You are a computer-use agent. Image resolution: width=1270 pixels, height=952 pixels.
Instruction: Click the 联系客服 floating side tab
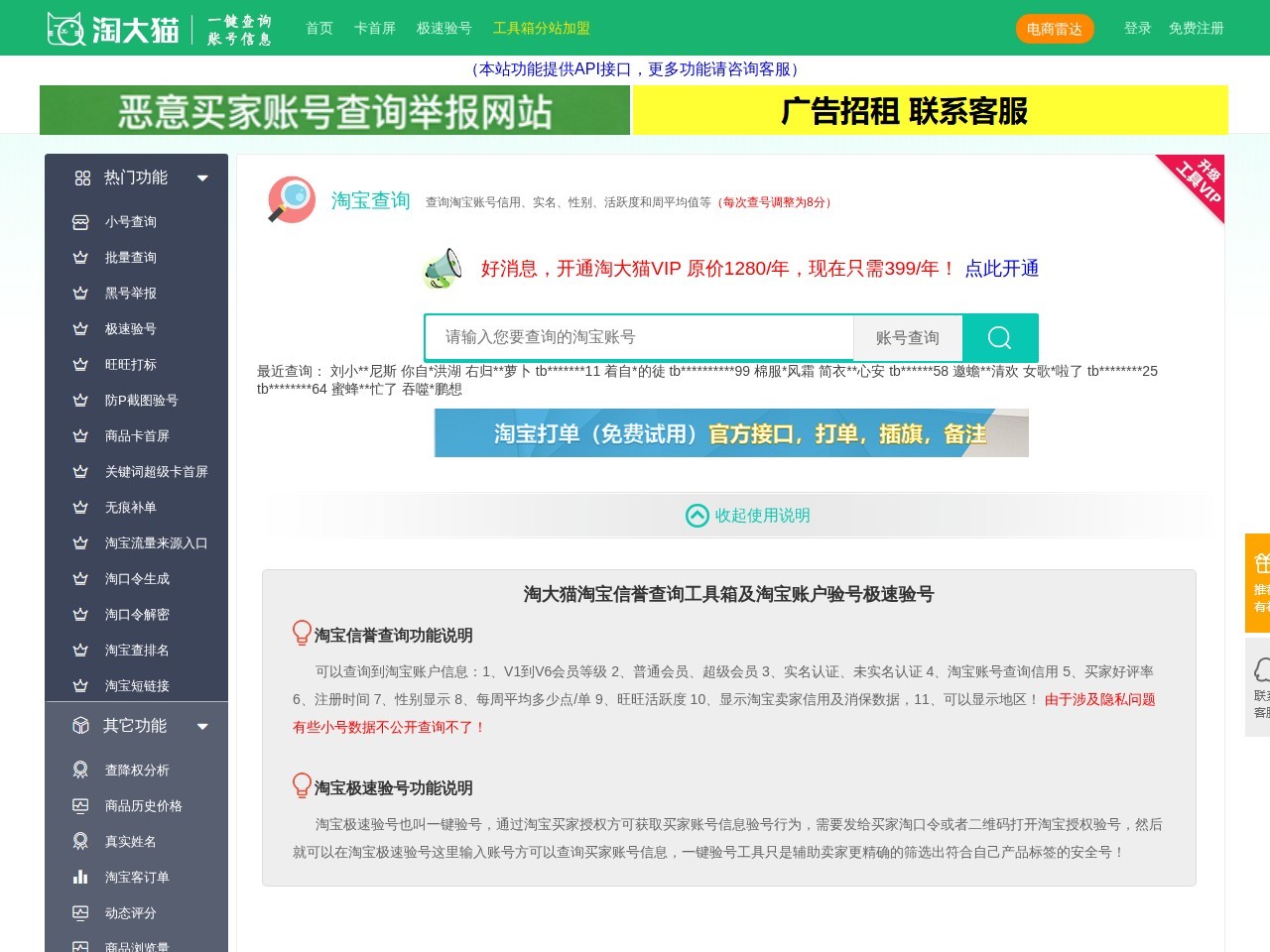click(x=1258, y=687)
